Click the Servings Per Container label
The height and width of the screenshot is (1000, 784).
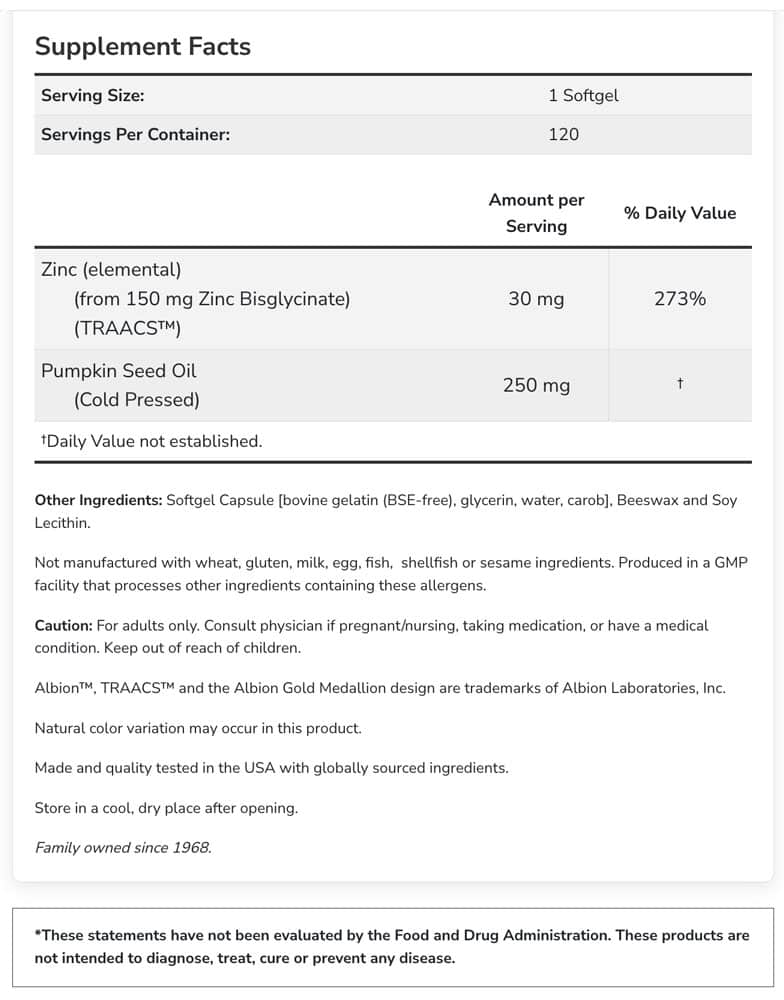click(x=135, y=134)
